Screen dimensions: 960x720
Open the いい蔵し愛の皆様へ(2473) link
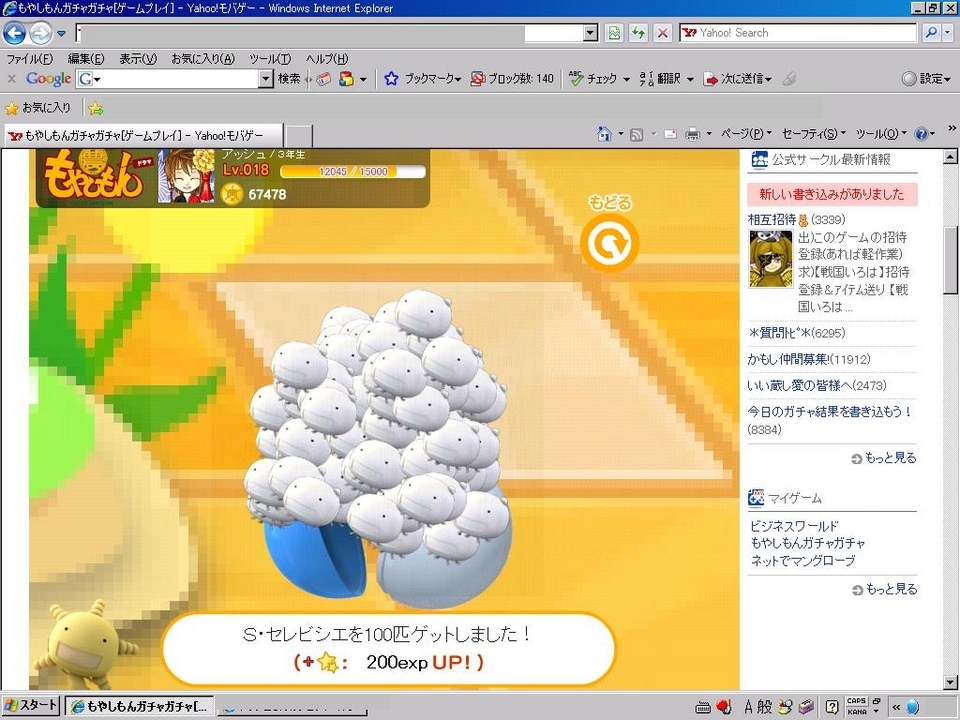point(817,386)
